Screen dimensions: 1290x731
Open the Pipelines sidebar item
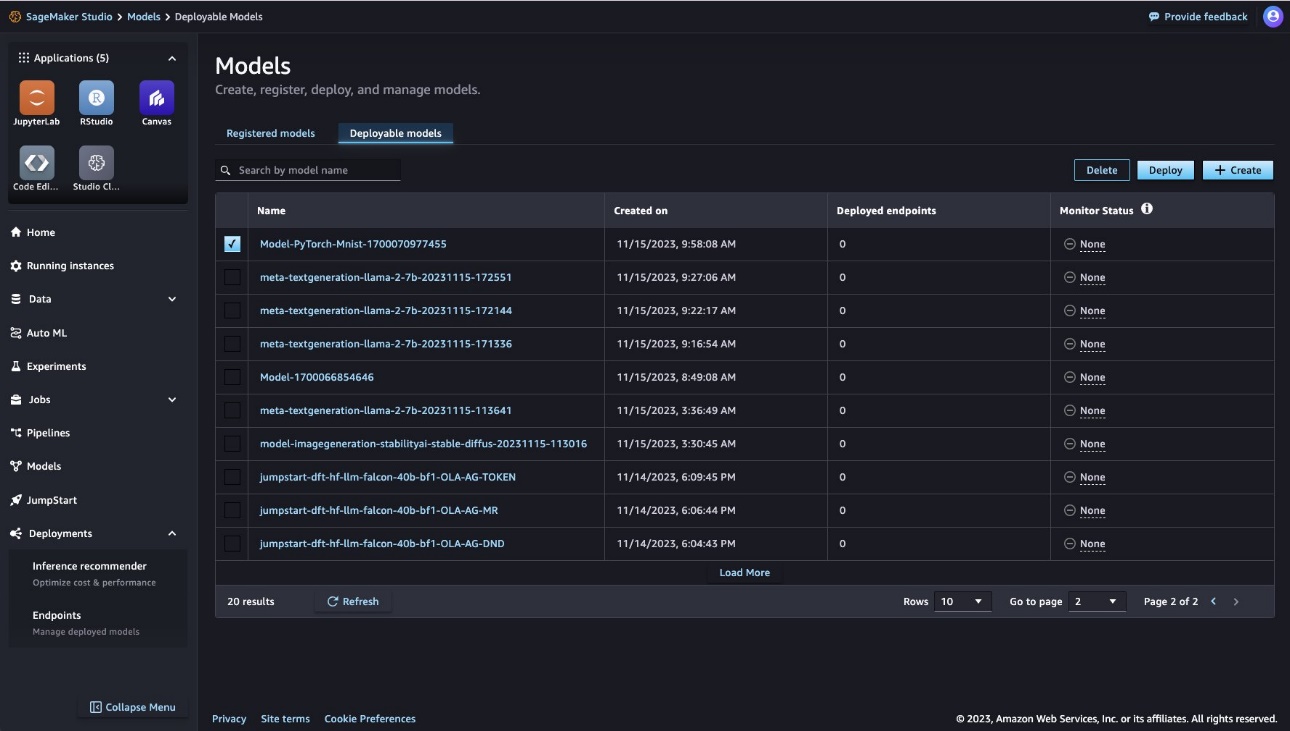pos(40,433)
